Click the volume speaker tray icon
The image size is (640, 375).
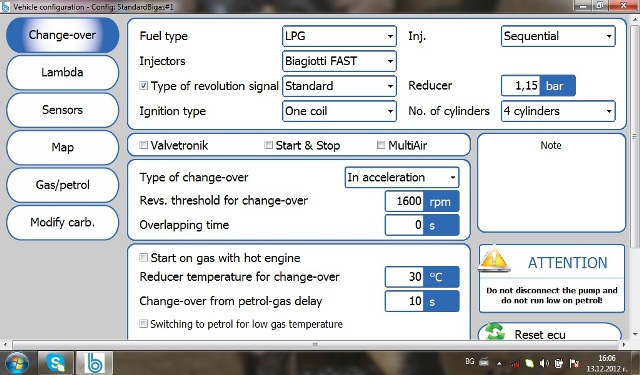tap(544, 363)
